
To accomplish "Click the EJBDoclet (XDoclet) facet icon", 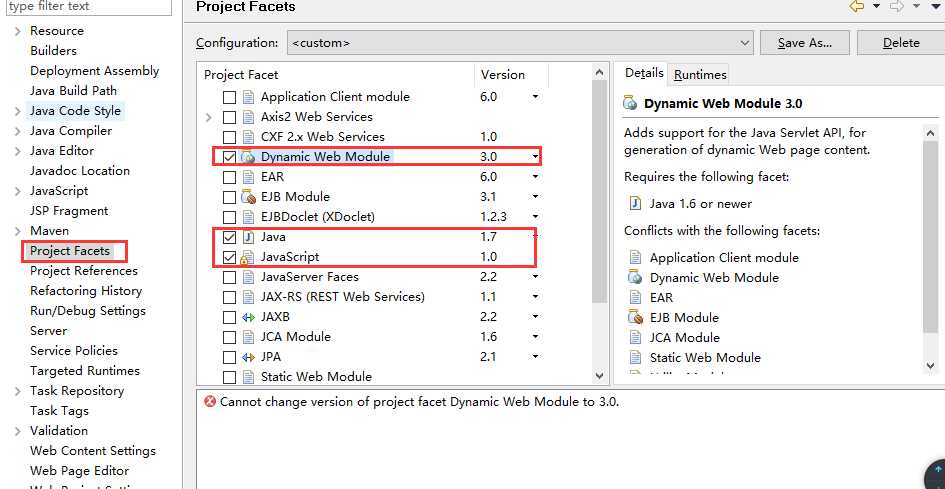I will [248, 216].
